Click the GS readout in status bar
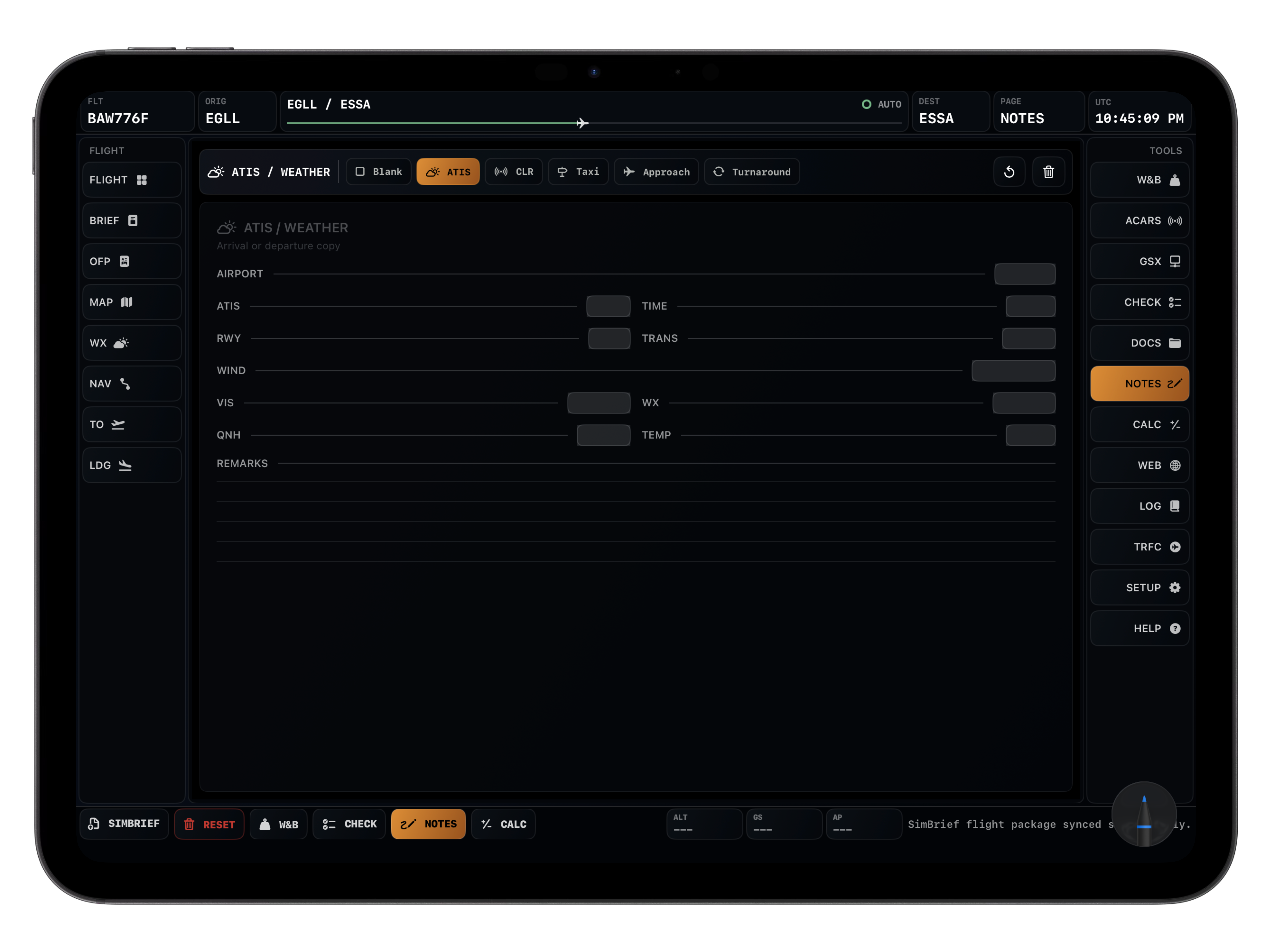 coord(784,824)
